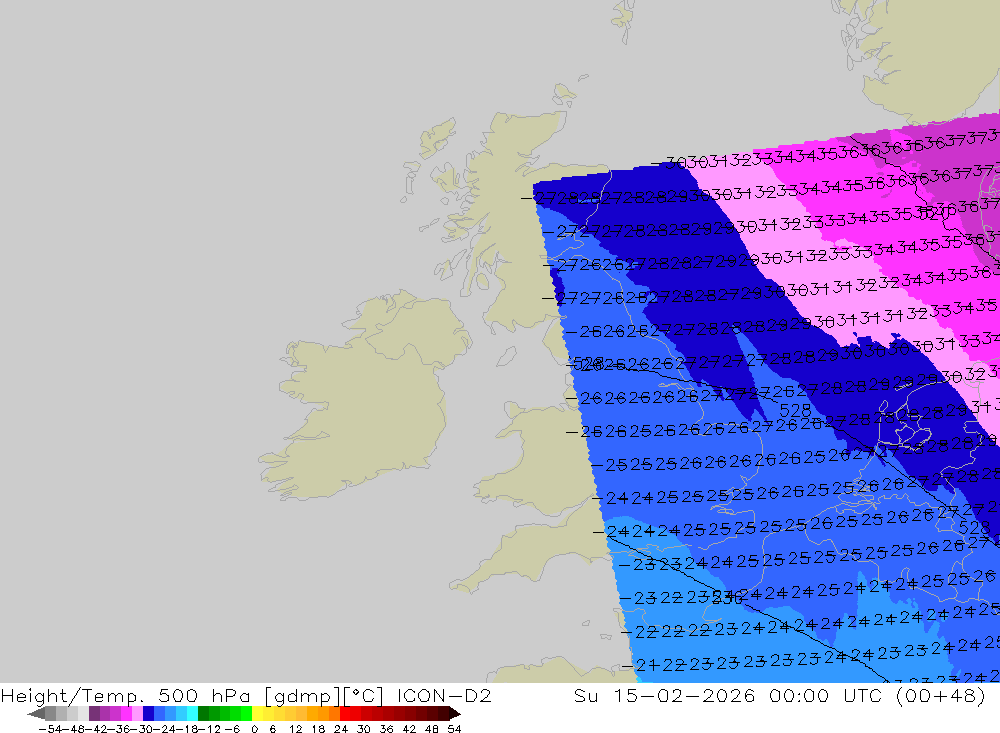
Task: Click the bright magenta legend color swatch
Action: click(x=126, y=713)
